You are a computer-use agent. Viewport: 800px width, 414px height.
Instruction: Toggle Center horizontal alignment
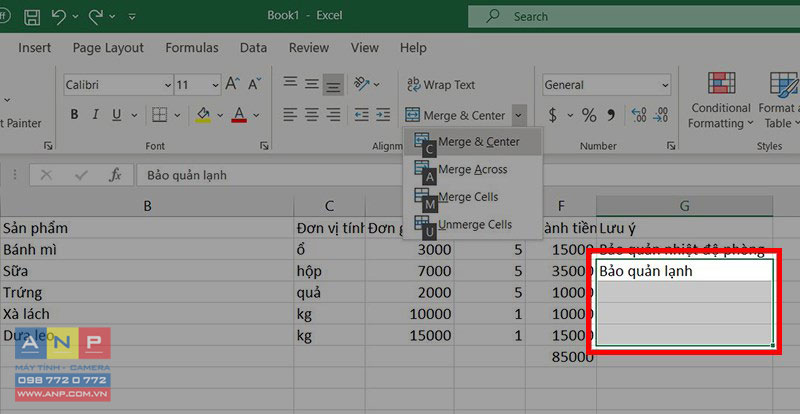312,115
